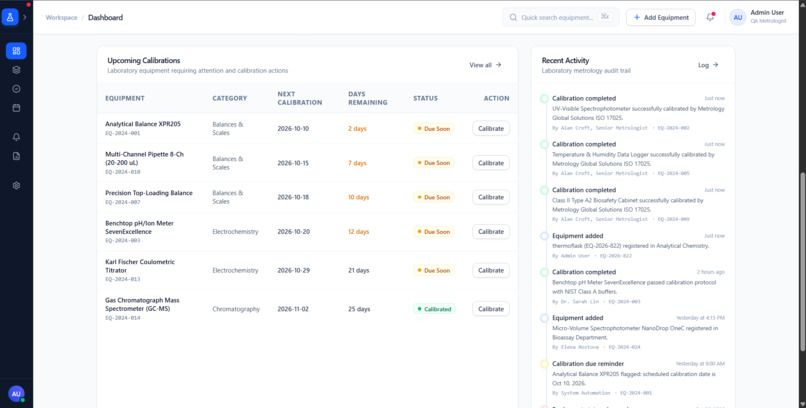
Task: Click the AU avatar at sidebar bottom
Action: [16, 394]
